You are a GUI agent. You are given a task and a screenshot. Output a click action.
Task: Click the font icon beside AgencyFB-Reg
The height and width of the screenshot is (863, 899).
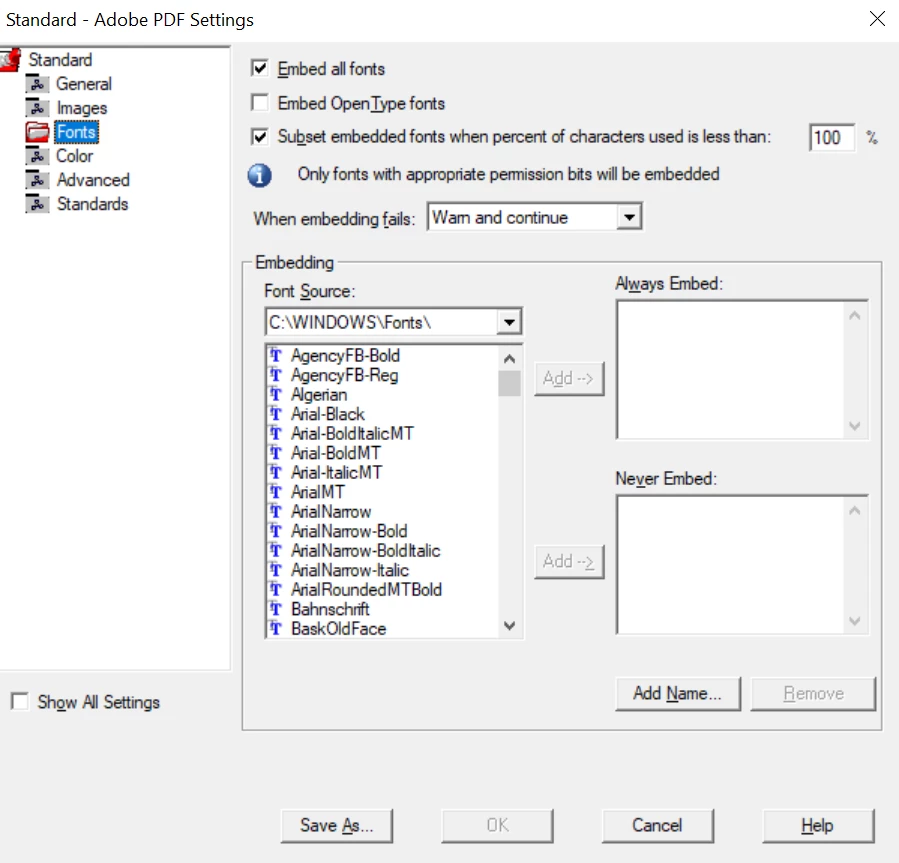[276, 375]
